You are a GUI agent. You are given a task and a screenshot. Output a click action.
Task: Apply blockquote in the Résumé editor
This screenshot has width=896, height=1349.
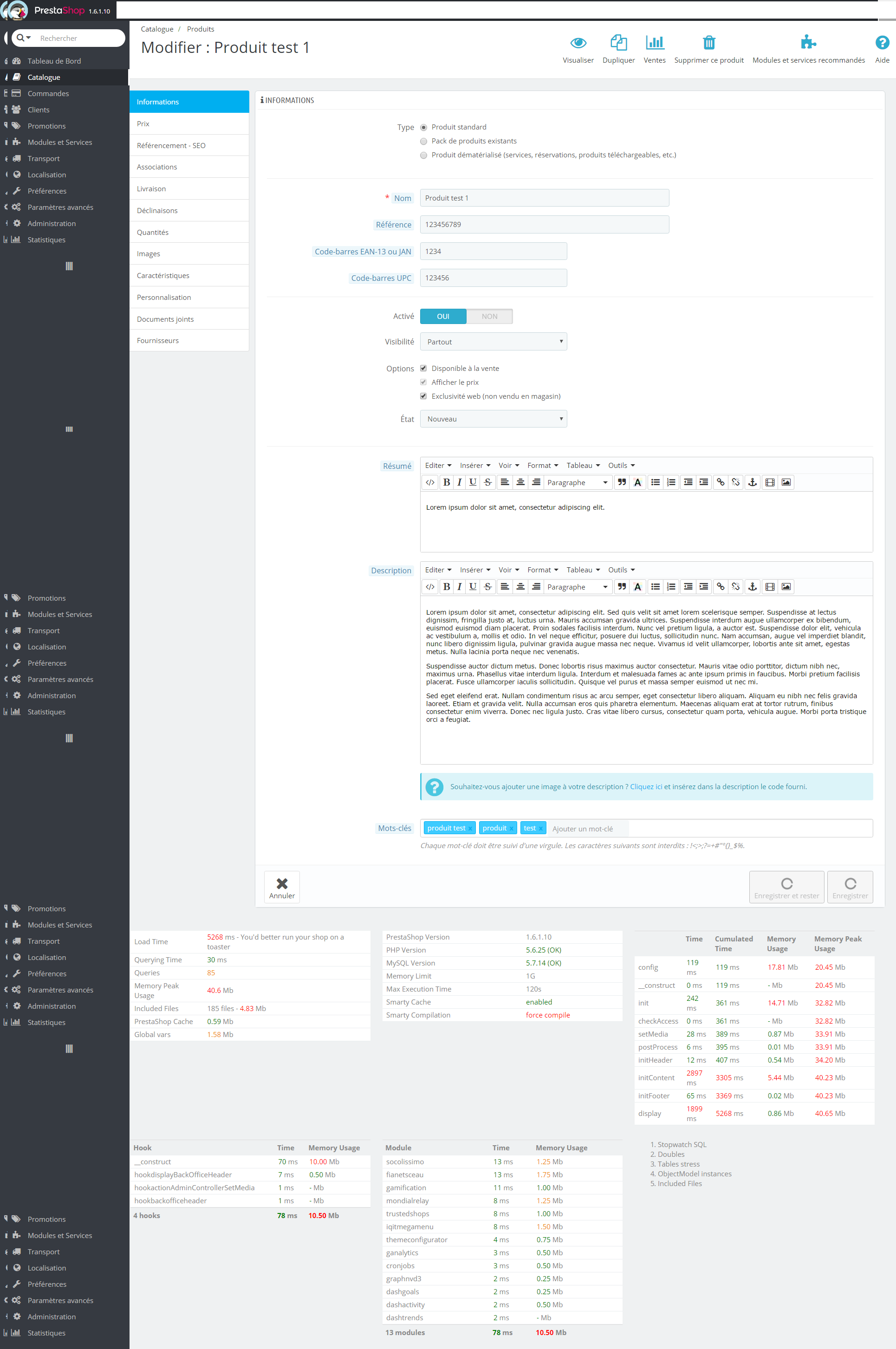(x=622, y=482)
